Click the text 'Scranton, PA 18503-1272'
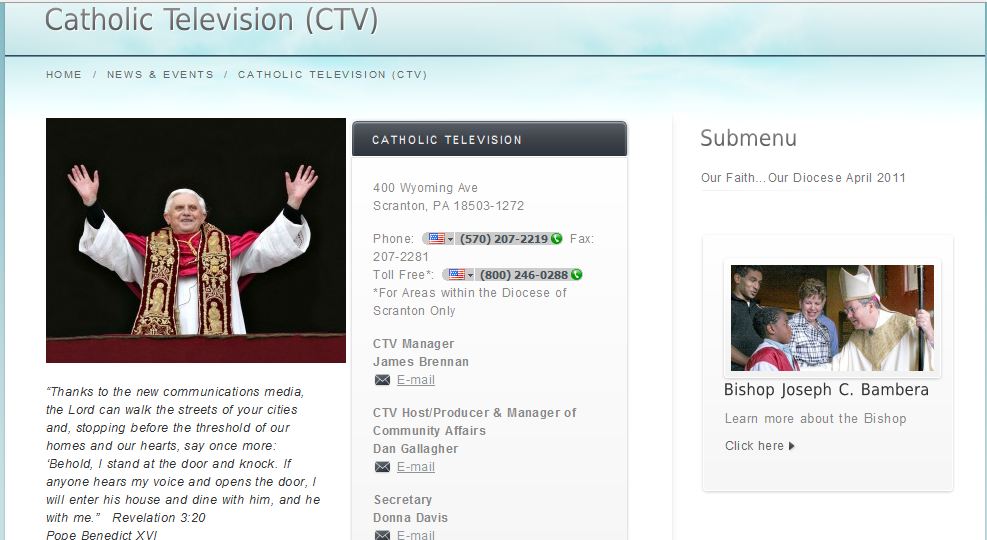 [x=448, y=205]
